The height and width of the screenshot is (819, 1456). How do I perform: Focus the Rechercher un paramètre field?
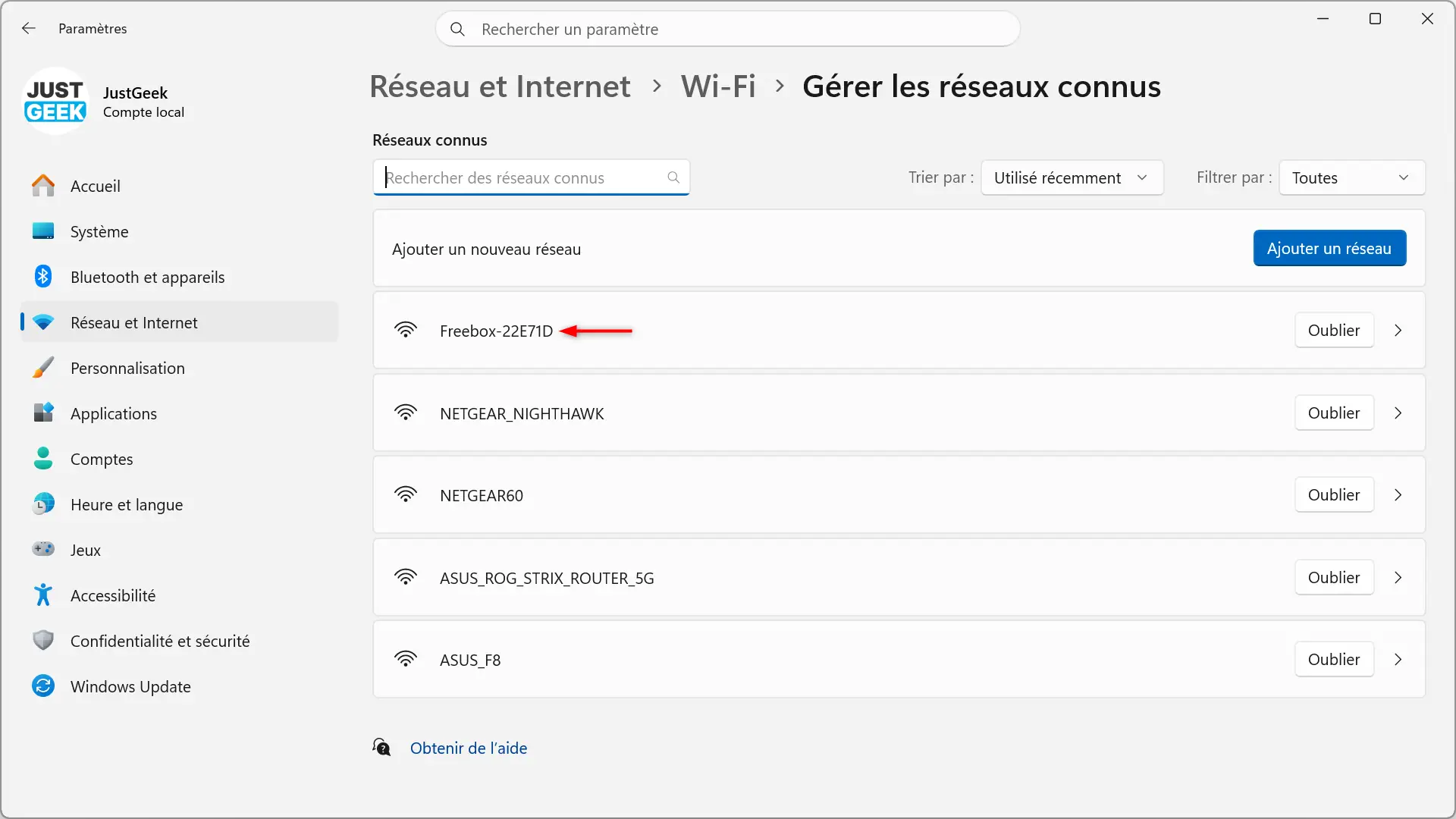(728, 29)
